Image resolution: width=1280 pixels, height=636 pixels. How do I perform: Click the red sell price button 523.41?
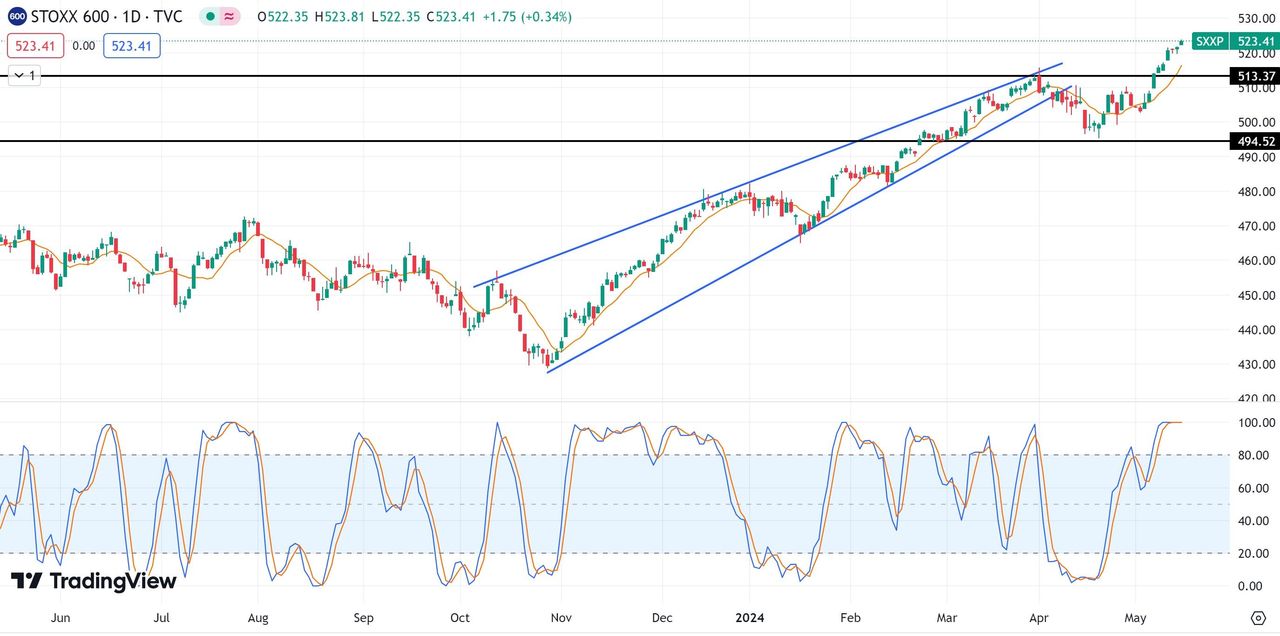coord(36,45)
